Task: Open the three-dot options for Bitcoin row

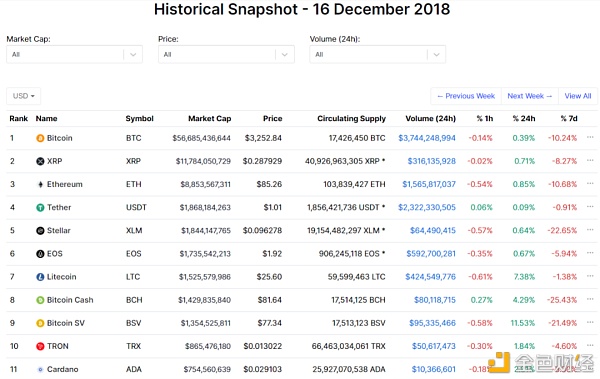Action: click(x=590, y=137)
